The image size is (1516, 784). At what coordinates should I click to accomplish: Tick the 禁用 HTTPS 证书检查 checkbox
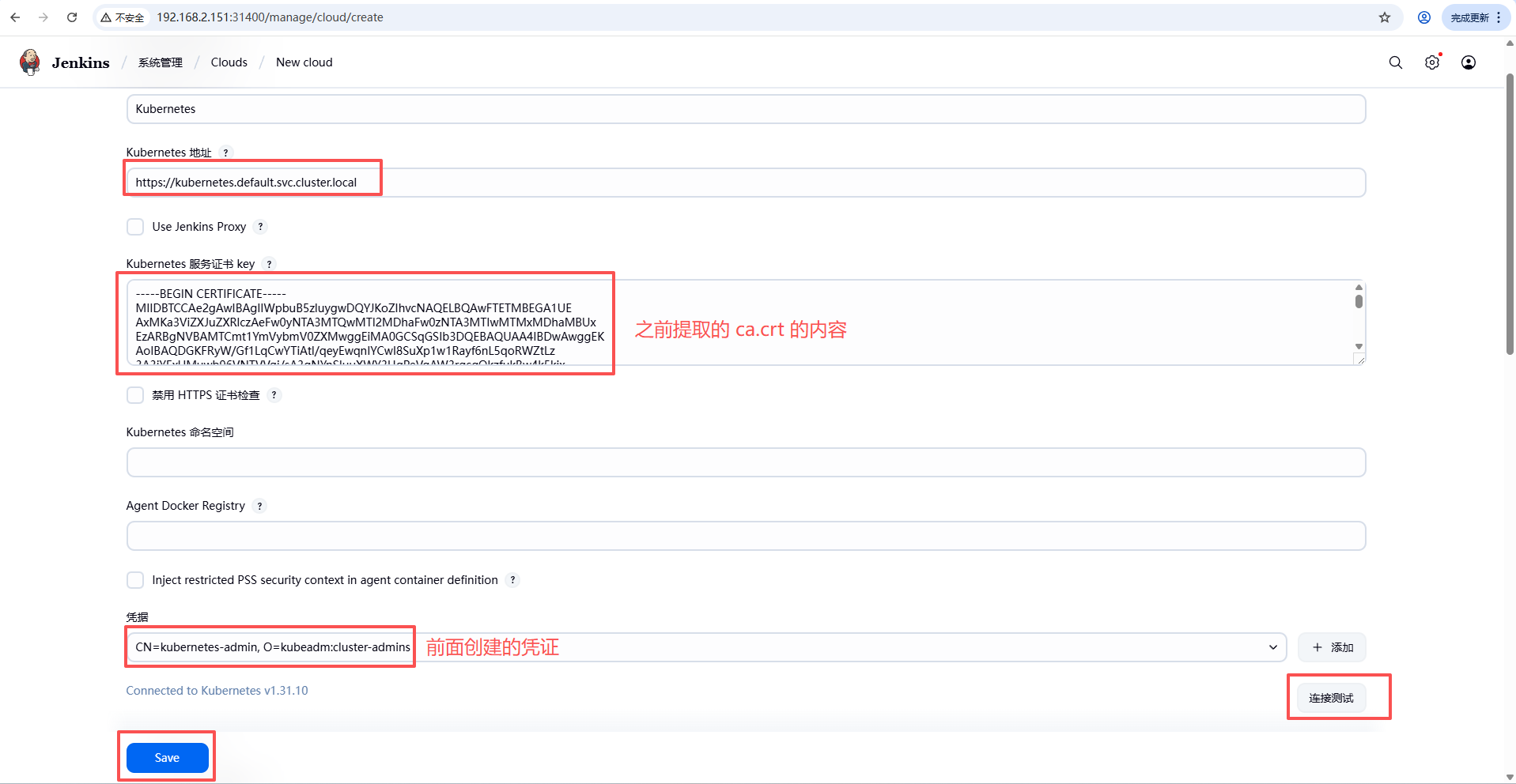[x=135, y=395]
